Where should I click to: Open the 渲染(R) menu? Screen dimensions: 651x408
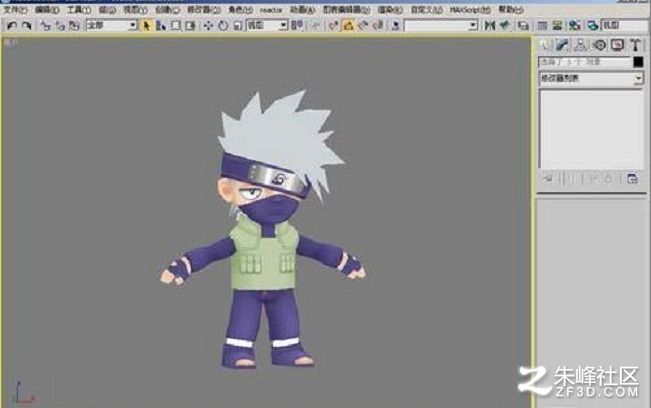pyautogui.click(x=390, y=9)
